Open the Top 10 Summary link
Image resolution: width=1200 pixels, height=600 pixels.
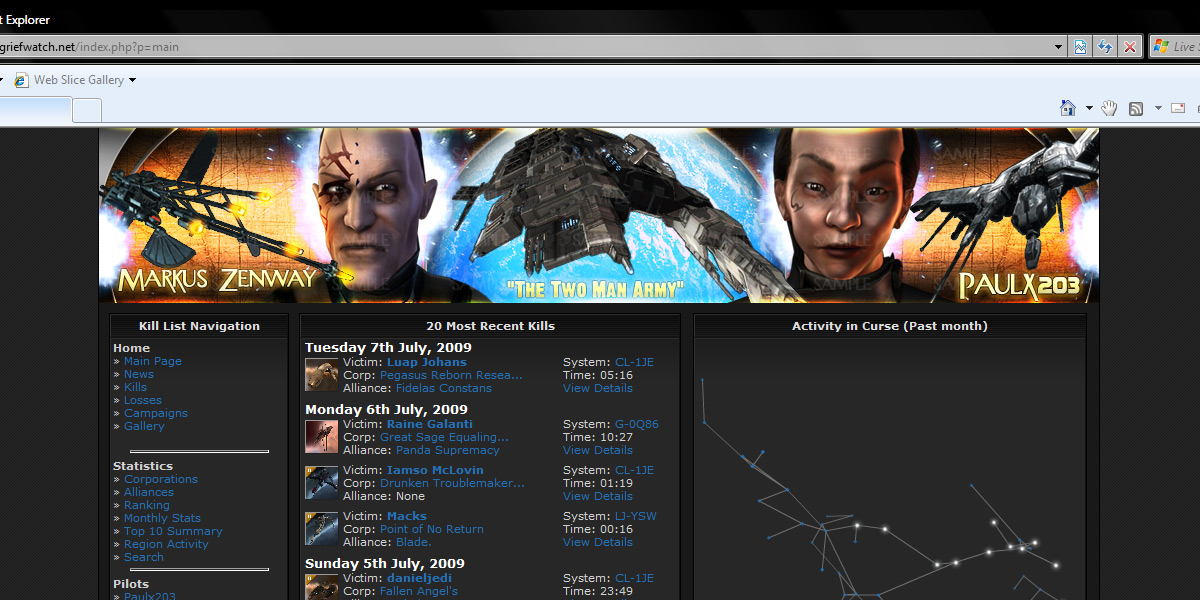pyautogui.click(x=173, y=531)
